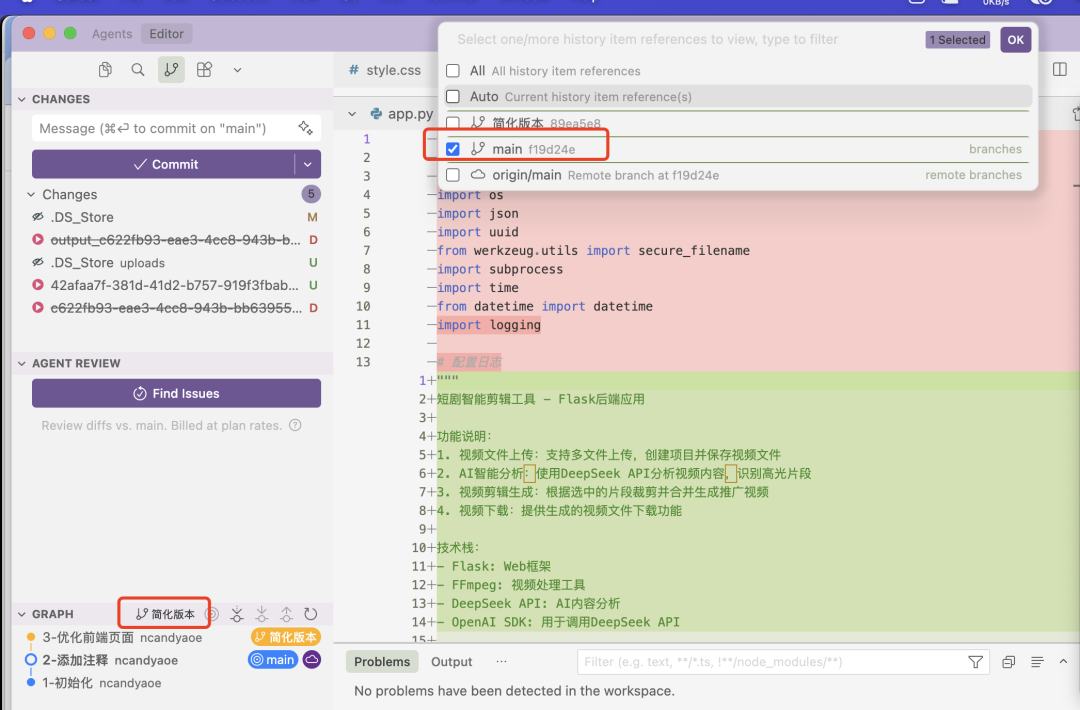Open the Explorer files view icon
1080x710 pixels.
pos(105,70)
